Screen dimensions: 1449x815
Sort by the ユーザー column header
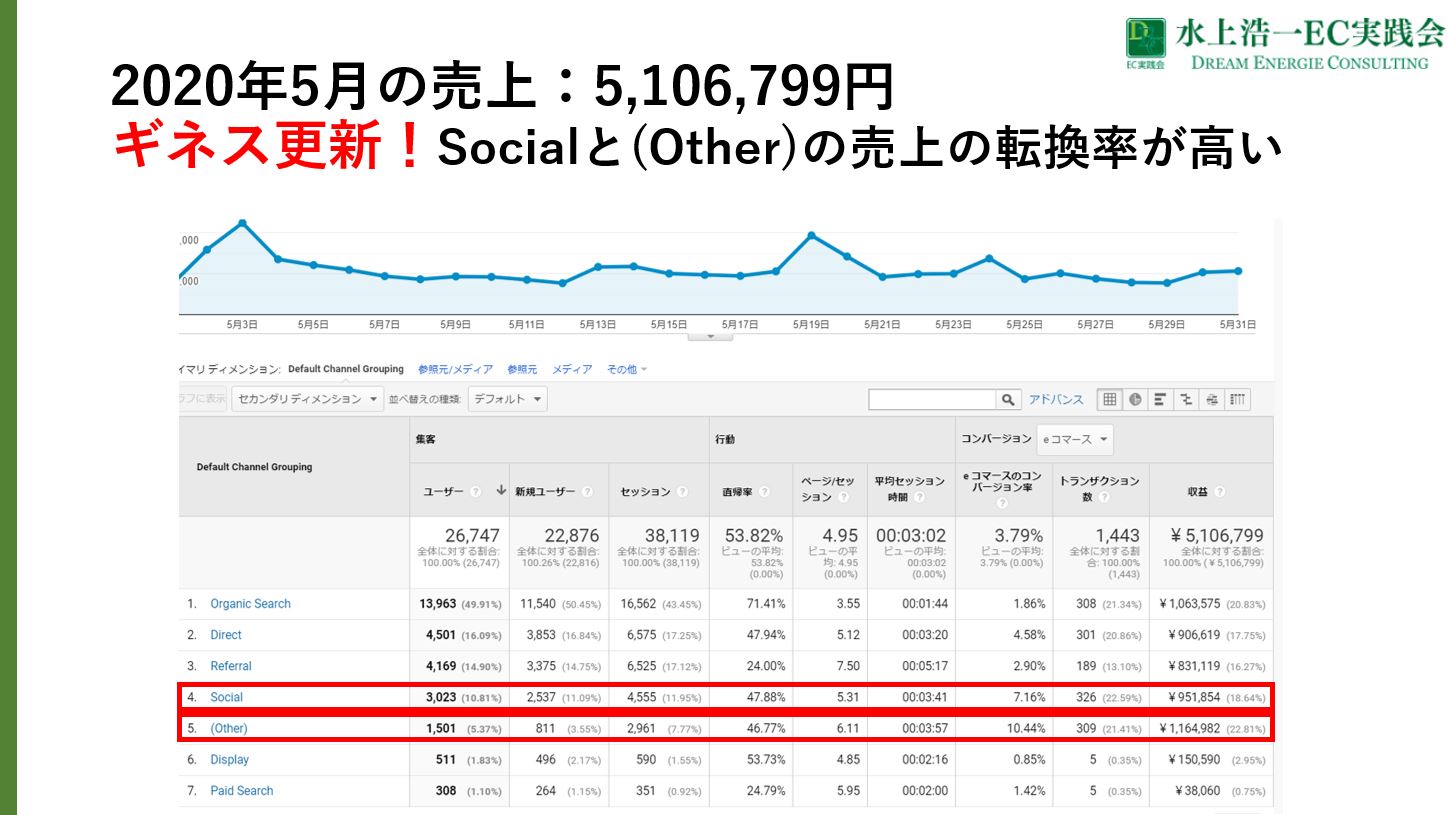pos(443,492)
